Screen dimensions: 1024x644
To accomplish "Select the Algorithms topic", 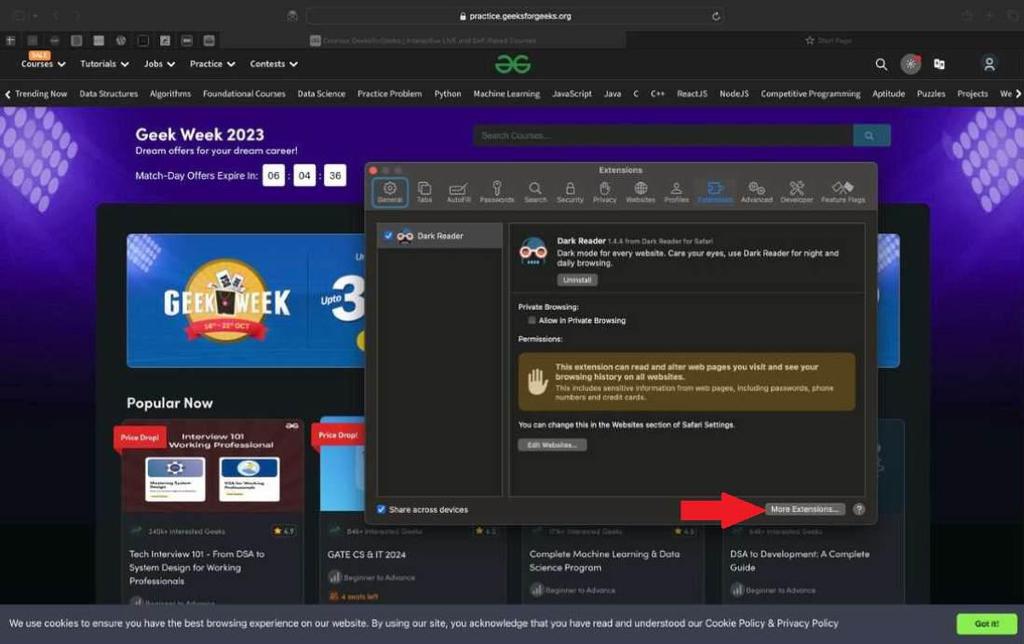I will (170, 94).
